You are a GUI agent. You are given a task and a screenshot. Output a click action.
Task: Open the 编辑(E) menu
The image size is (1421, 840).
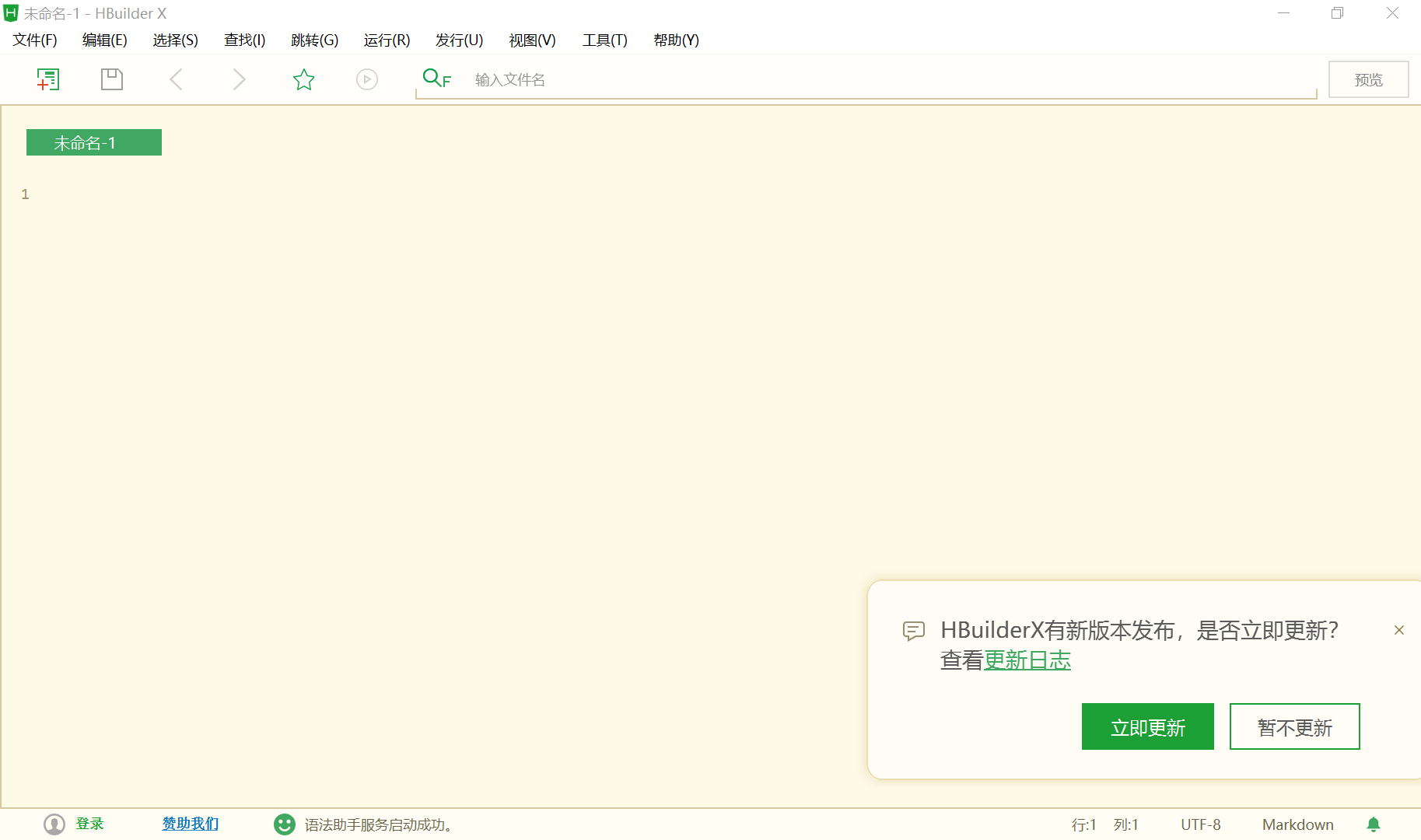point(105,40)
